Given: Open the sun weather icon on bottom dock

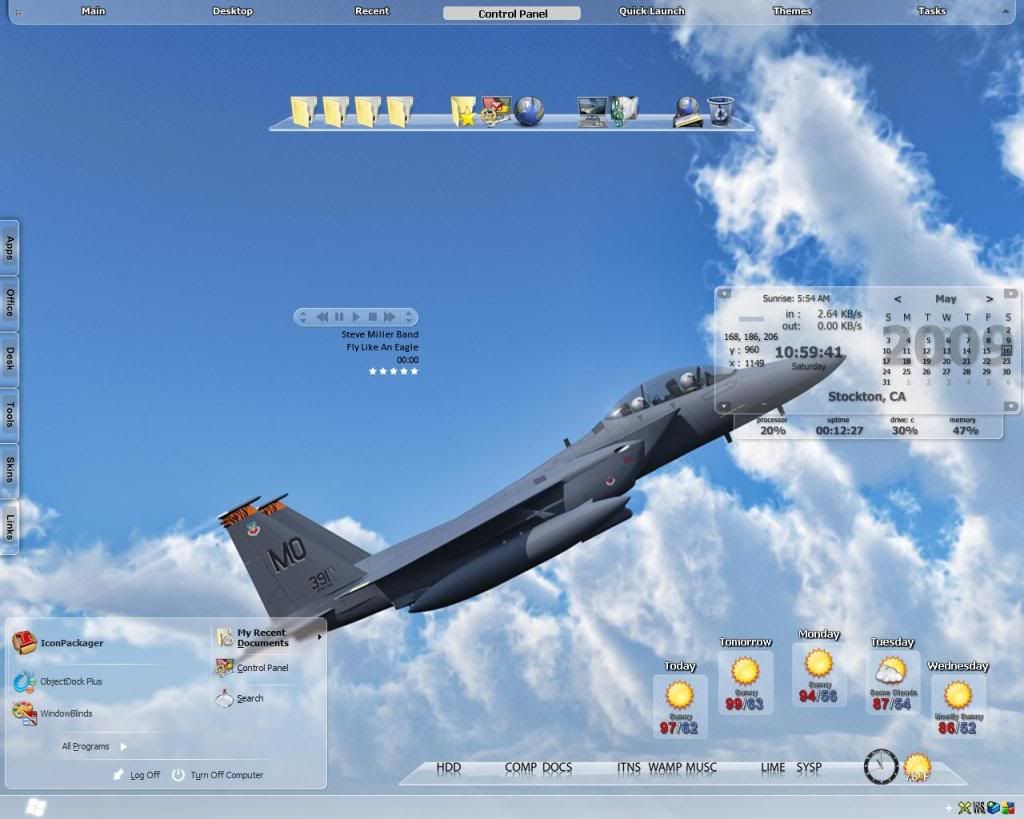Looking at the screenshot, I should point(918,768).
